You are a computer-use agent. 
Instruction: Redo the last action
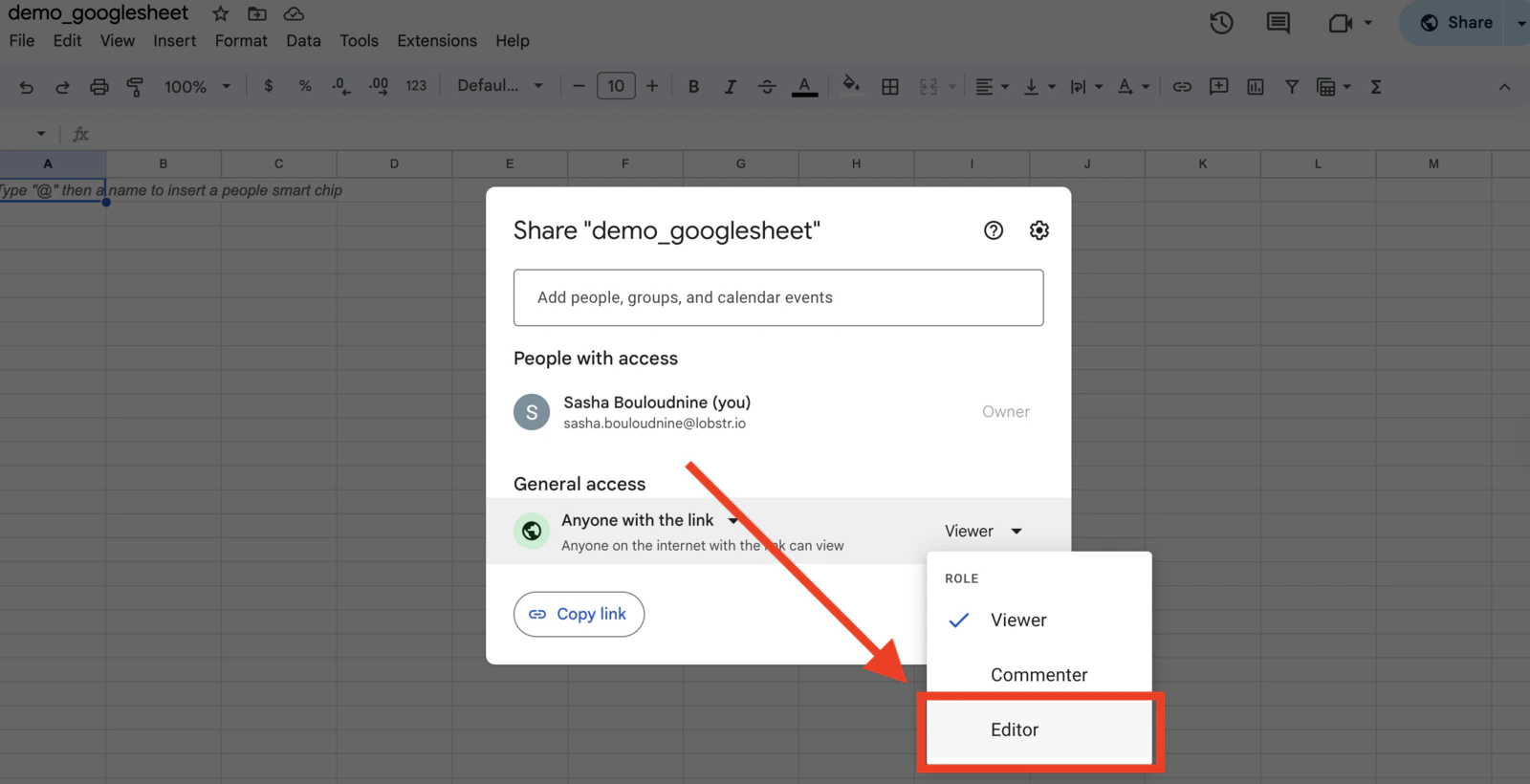click(x=62, y=87)
